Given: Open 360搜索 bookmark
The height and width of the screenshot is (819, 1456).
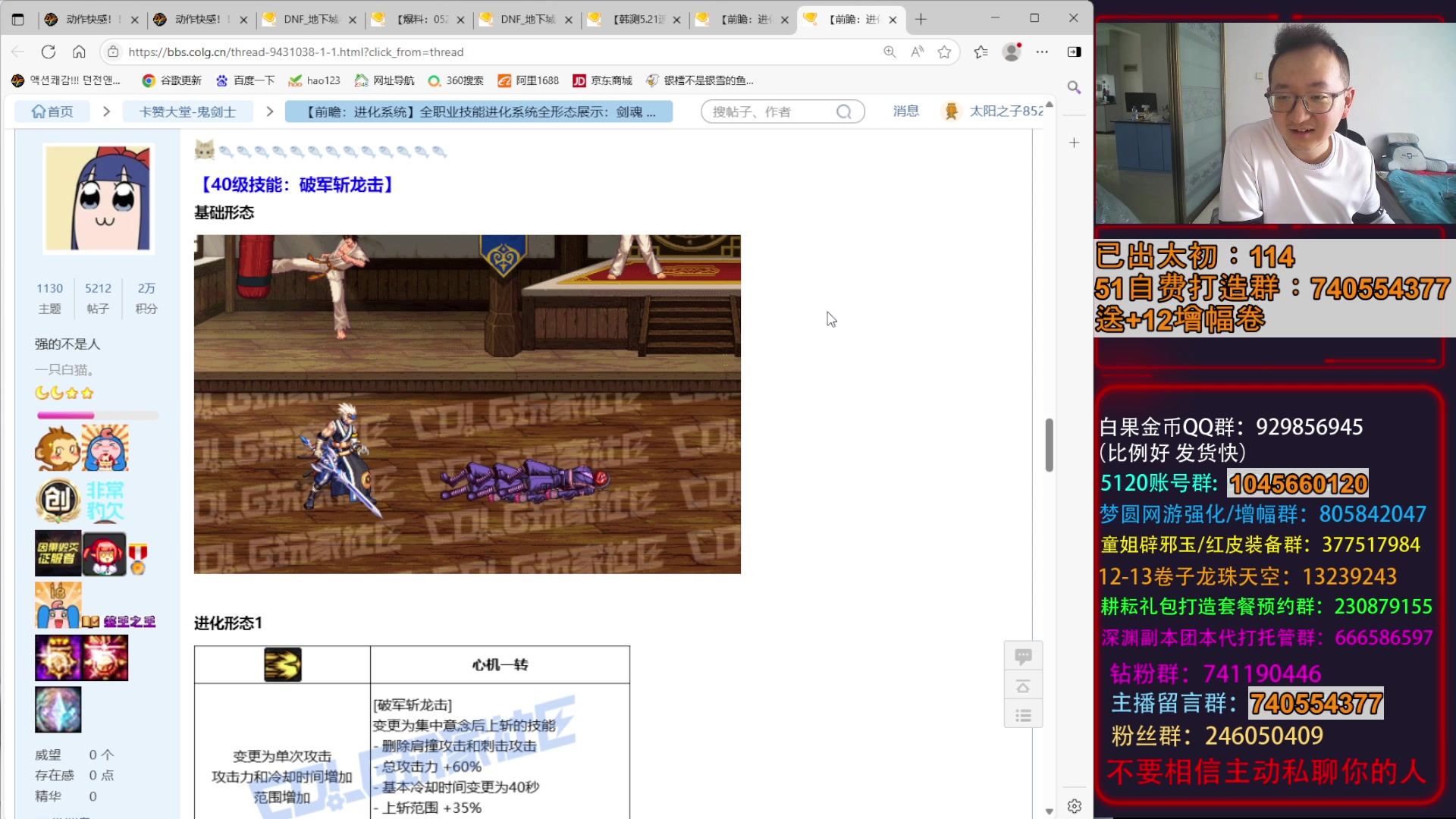Looking at the screenshot, I should click(x=456, y=80).
